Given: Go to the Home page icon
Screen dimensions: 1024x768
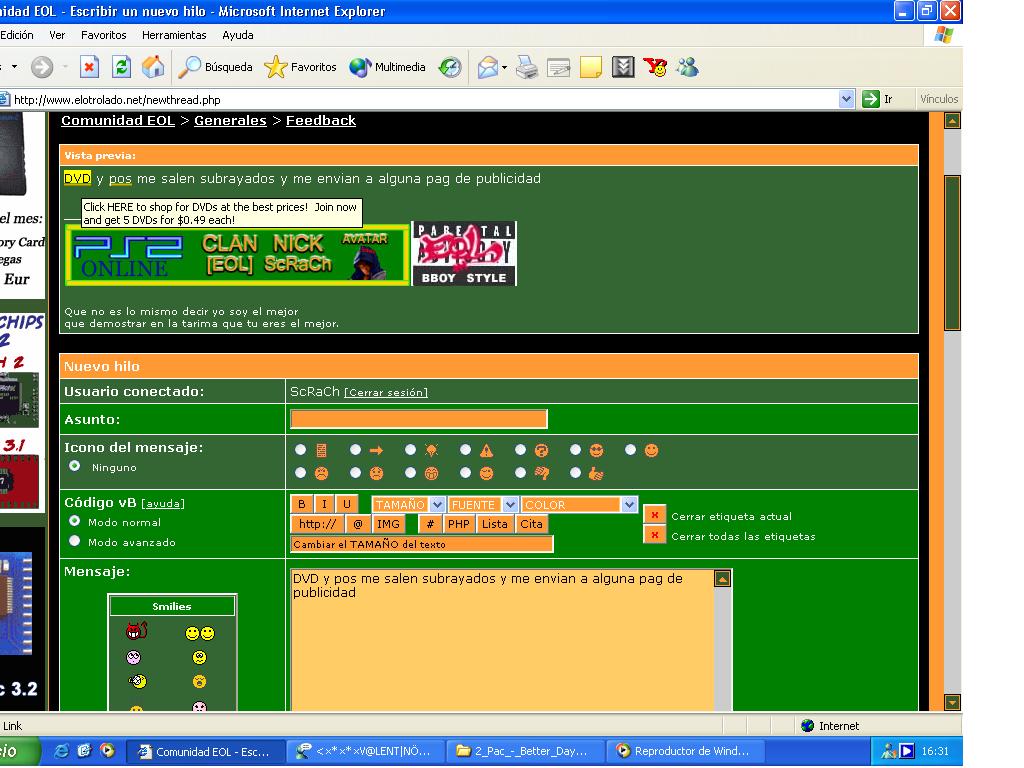Looking at the screenshot, I should click(x=153, y=67).
